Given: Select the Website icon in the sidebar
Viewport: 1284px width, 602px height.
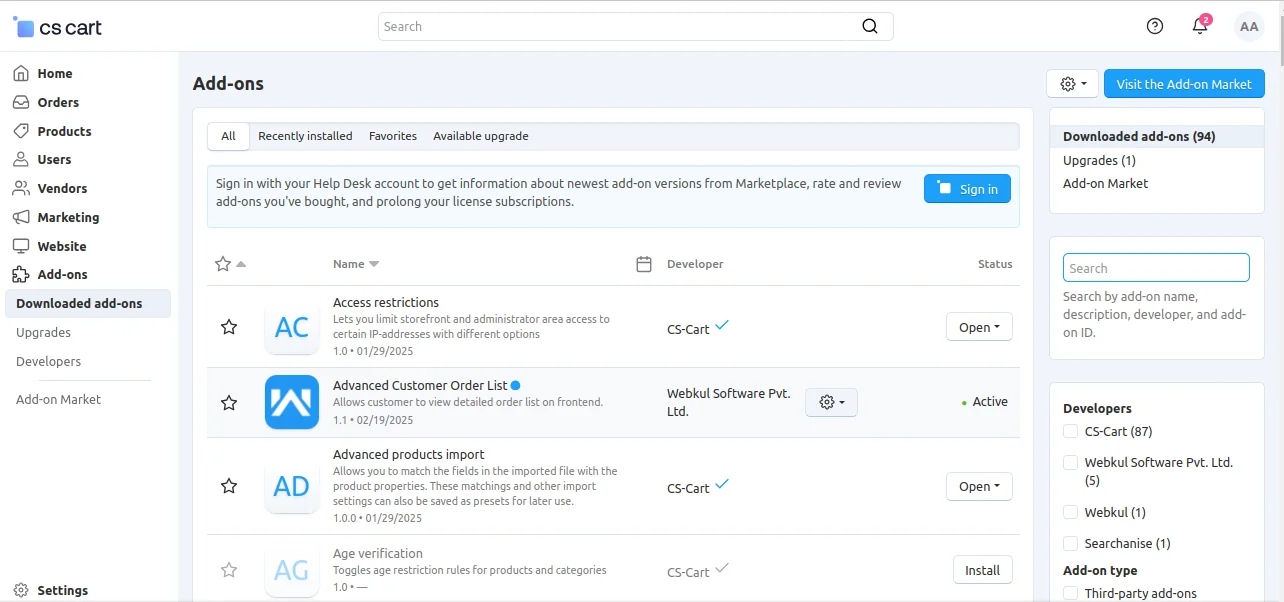Looking at the screenshot, I should pos(20,246).
